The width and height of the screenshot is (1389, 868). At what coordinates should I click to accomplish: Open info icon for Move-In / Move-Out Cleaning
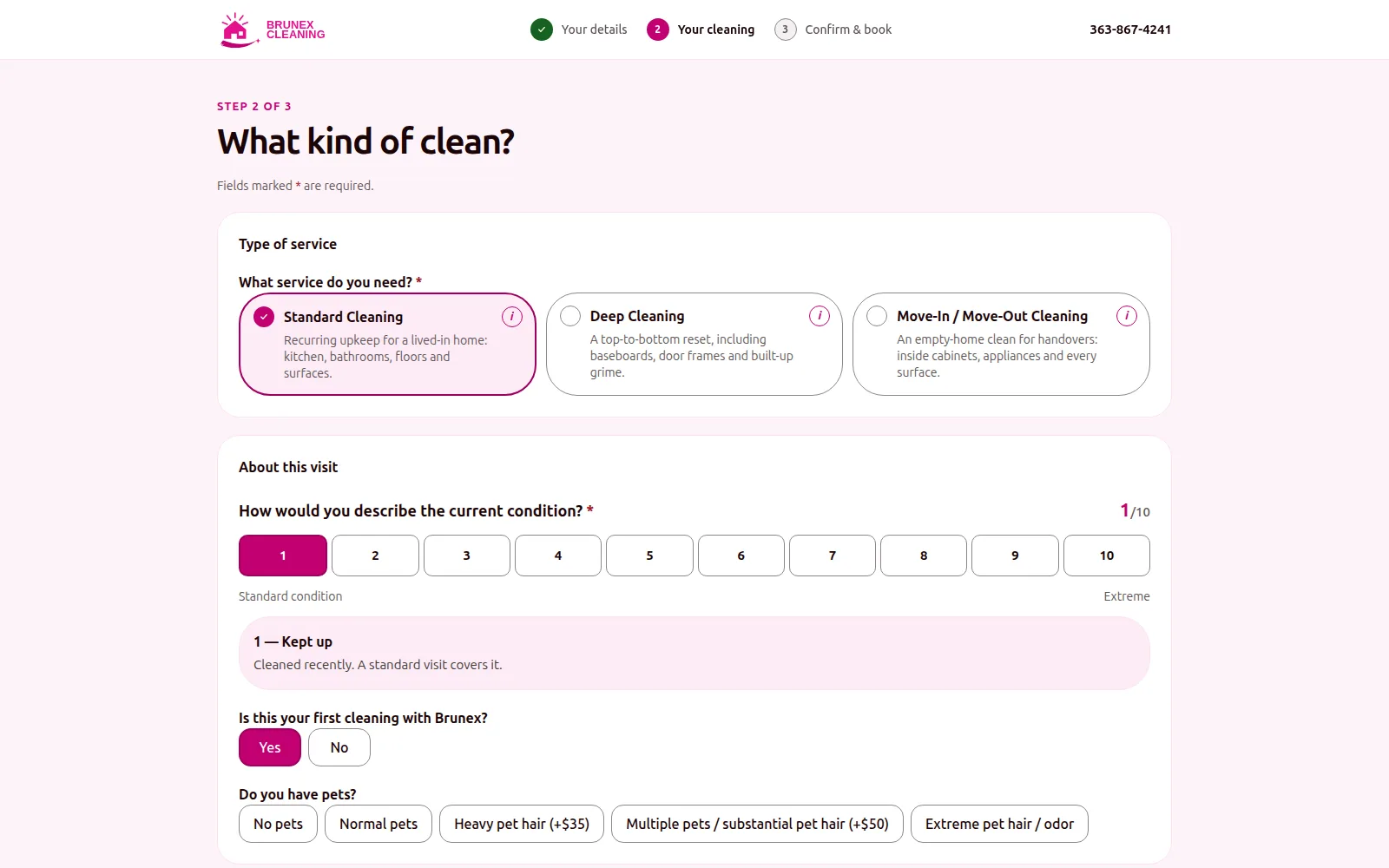click(x=1127, y=316)
